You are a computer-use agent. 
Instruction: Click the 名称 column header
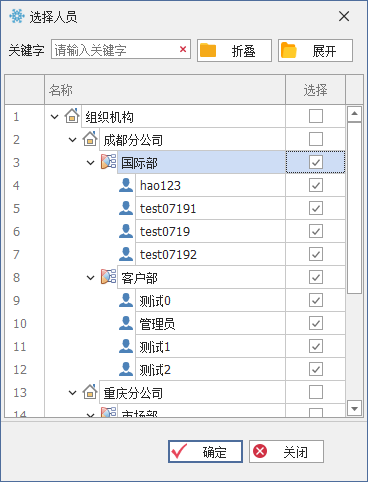coord(165,90)
